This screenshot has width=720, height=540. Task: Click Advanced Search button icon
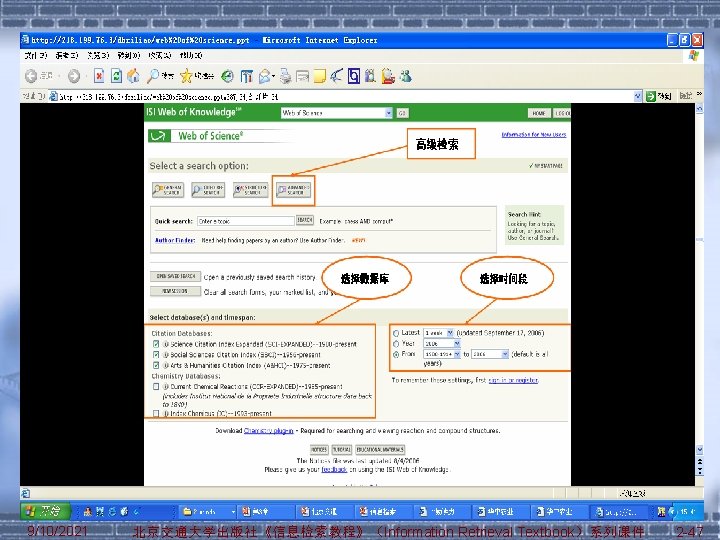[x=293, y=190]
